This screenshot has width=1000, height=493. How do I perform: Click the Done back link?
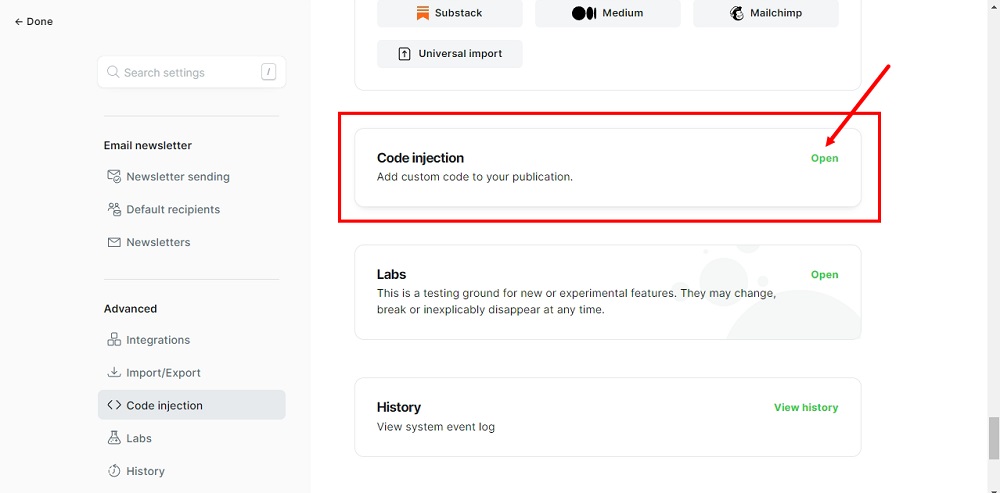(x=34, y=22)
